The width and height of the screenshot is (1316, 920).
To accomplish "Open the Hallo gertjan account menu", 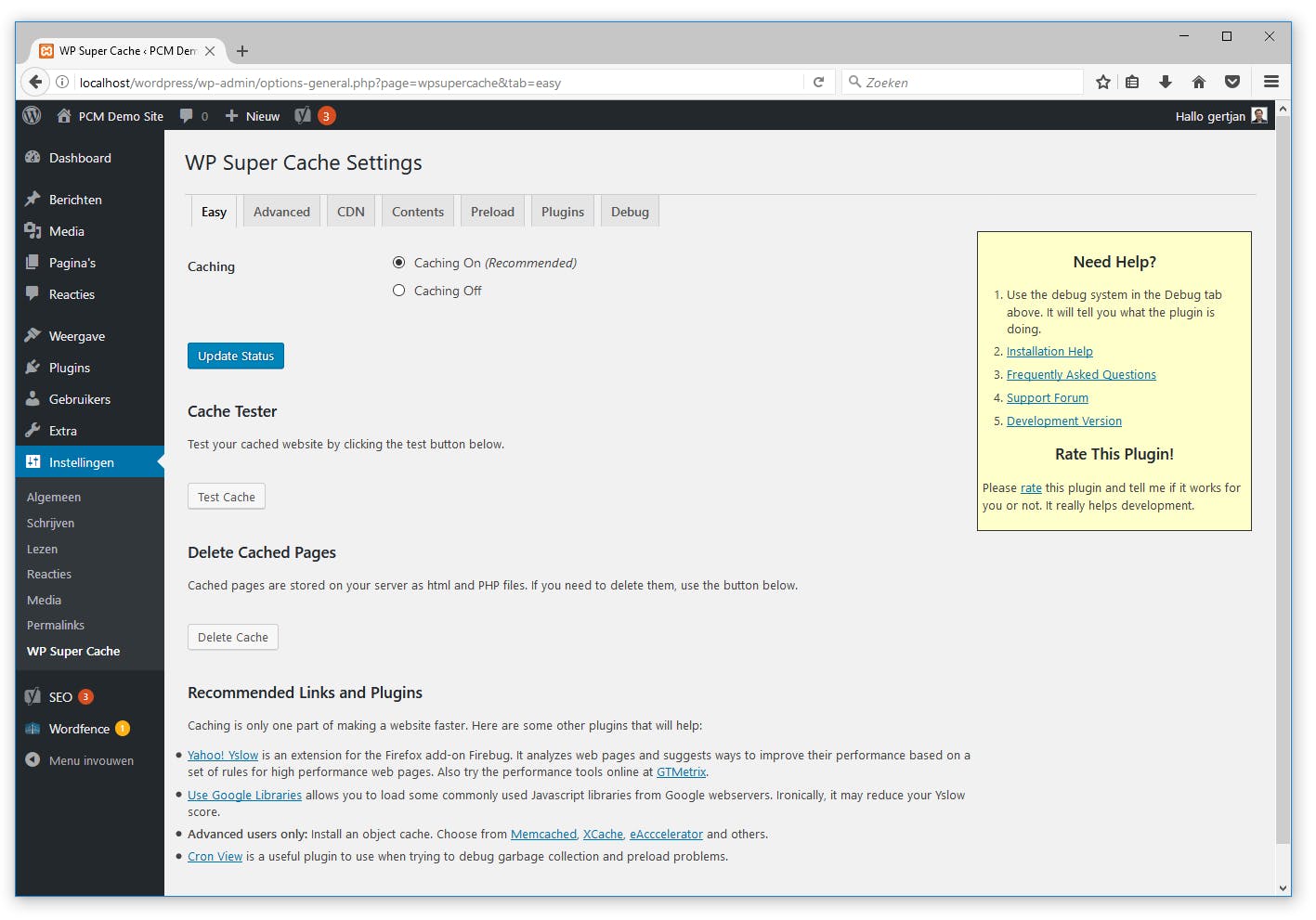I will (1220, 116).
